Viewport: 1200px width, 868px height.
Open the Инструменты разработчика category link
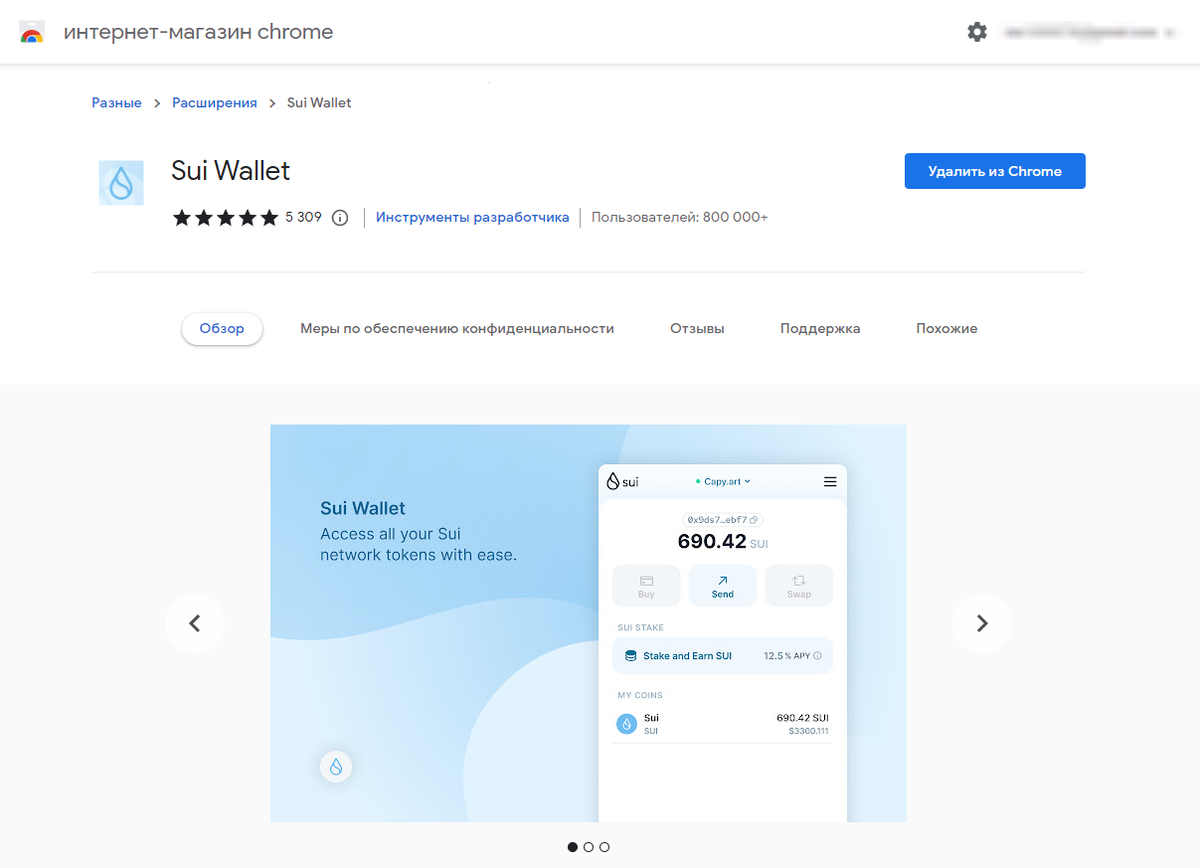point(473,217)
